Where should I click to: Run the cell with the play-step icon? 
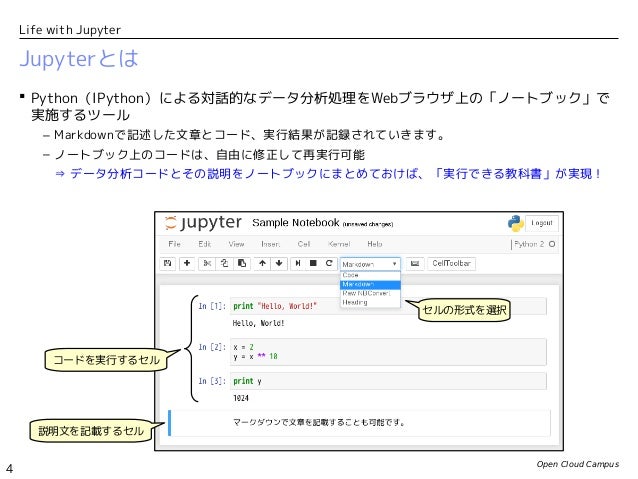click(298, 263)
